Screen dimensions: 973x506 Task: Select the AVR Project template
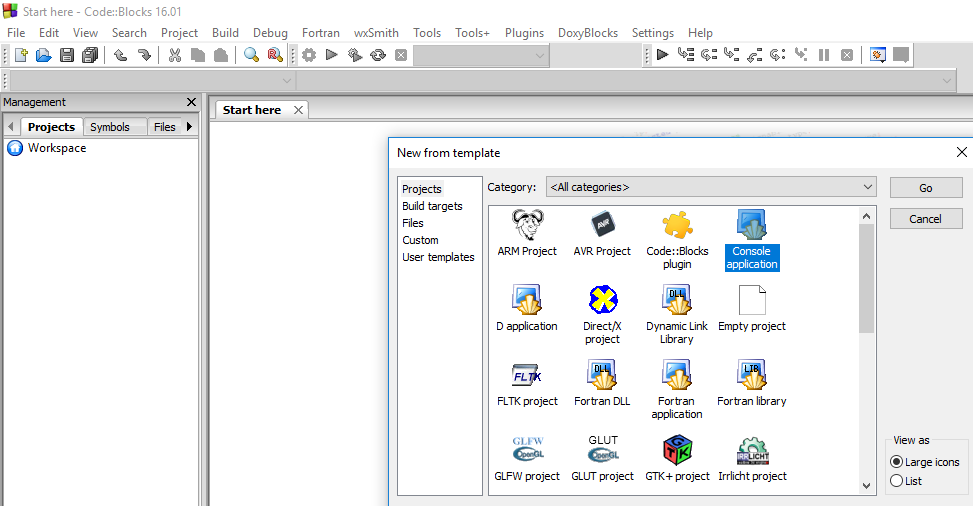[x=602, y=233]
